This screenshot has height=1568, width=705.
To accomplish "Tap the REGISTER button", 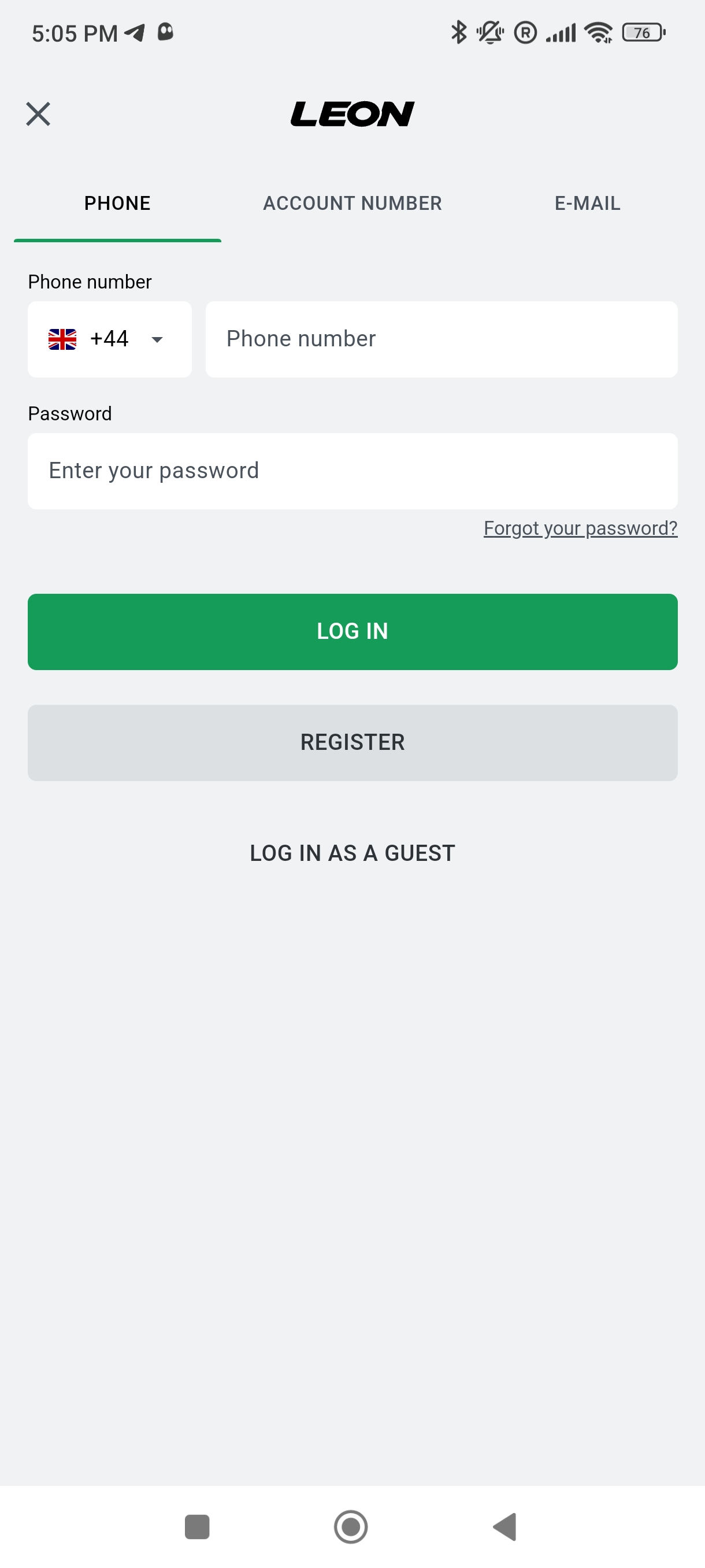I will tap(352, 742).
